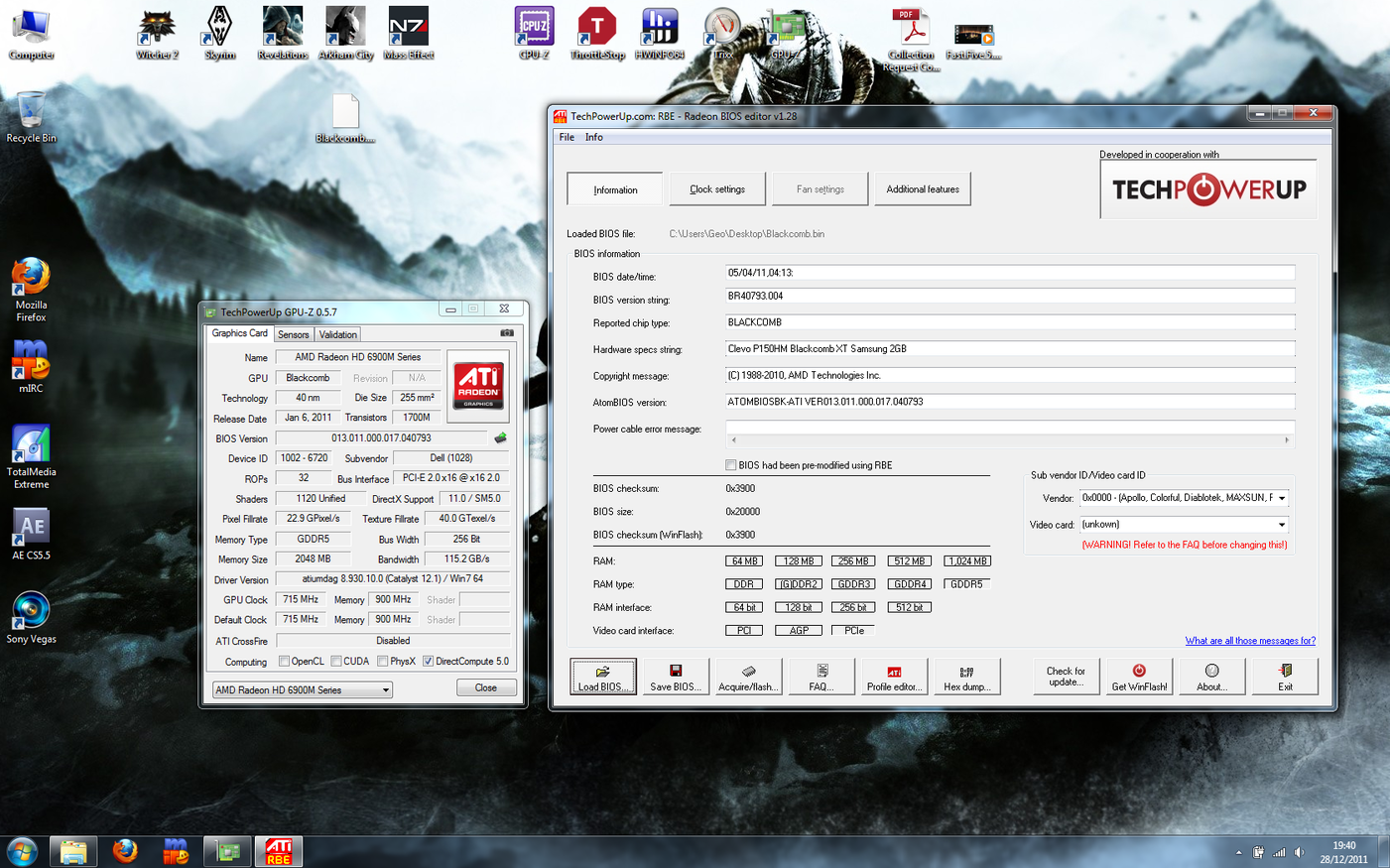1390x868 pixels.
Task: Toggle the OpenCL checkbox in GPU-Z
Action: tap(284, 662)
